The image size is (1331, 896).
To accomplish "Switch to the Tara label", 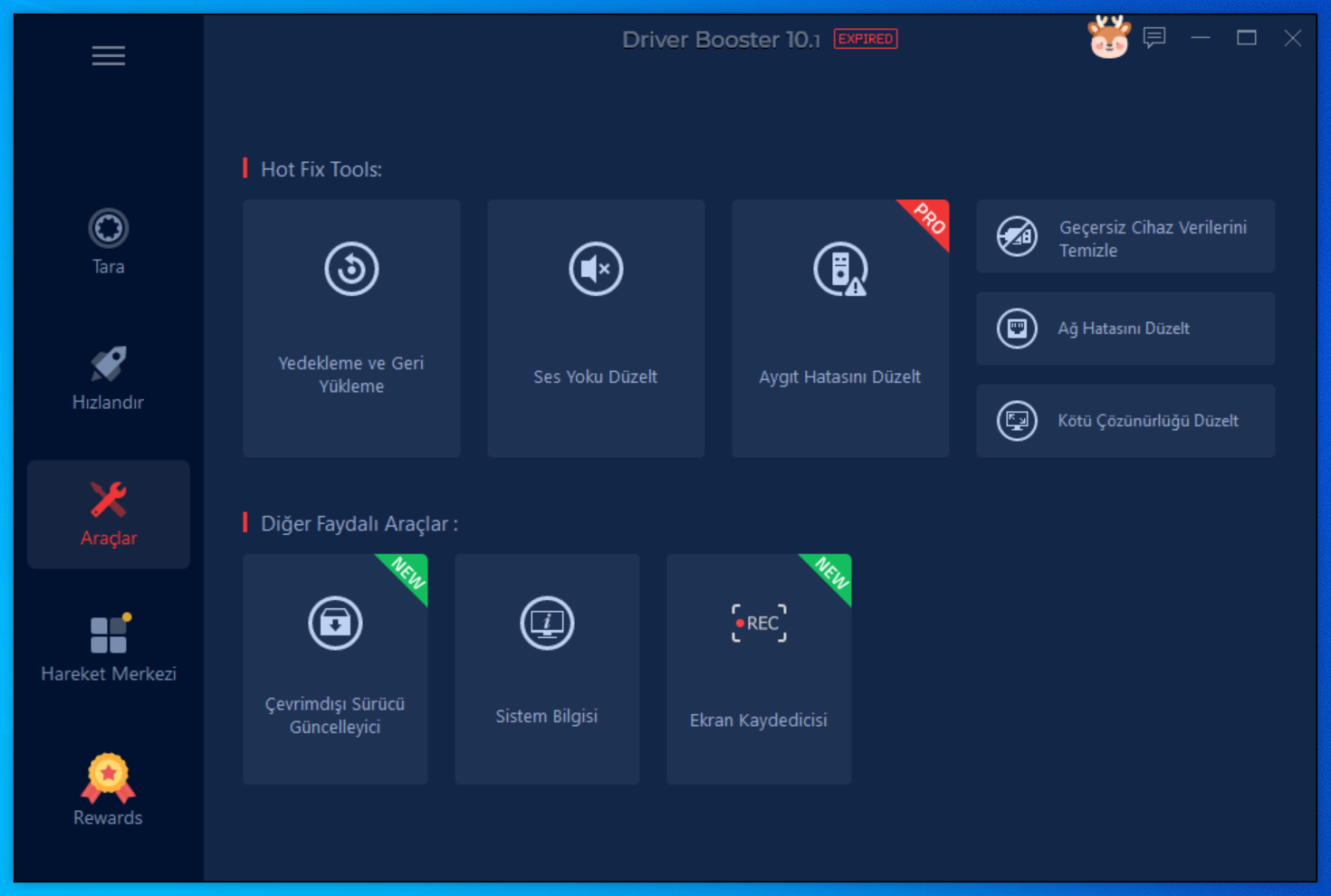I will pyautogui.click(x=109, y=267).
